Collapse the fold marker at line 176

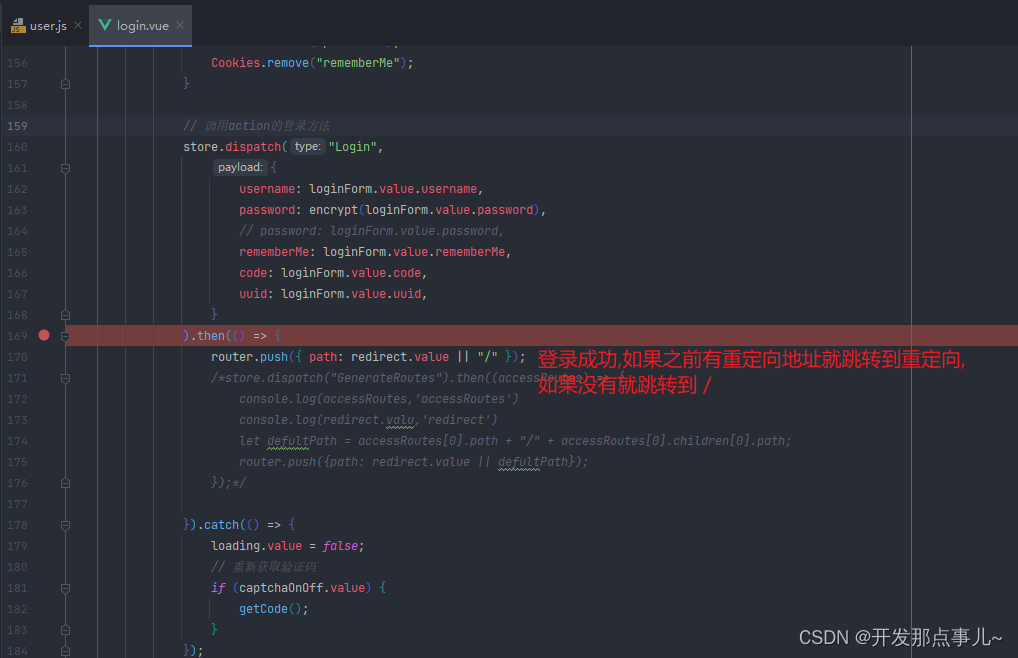66,483
